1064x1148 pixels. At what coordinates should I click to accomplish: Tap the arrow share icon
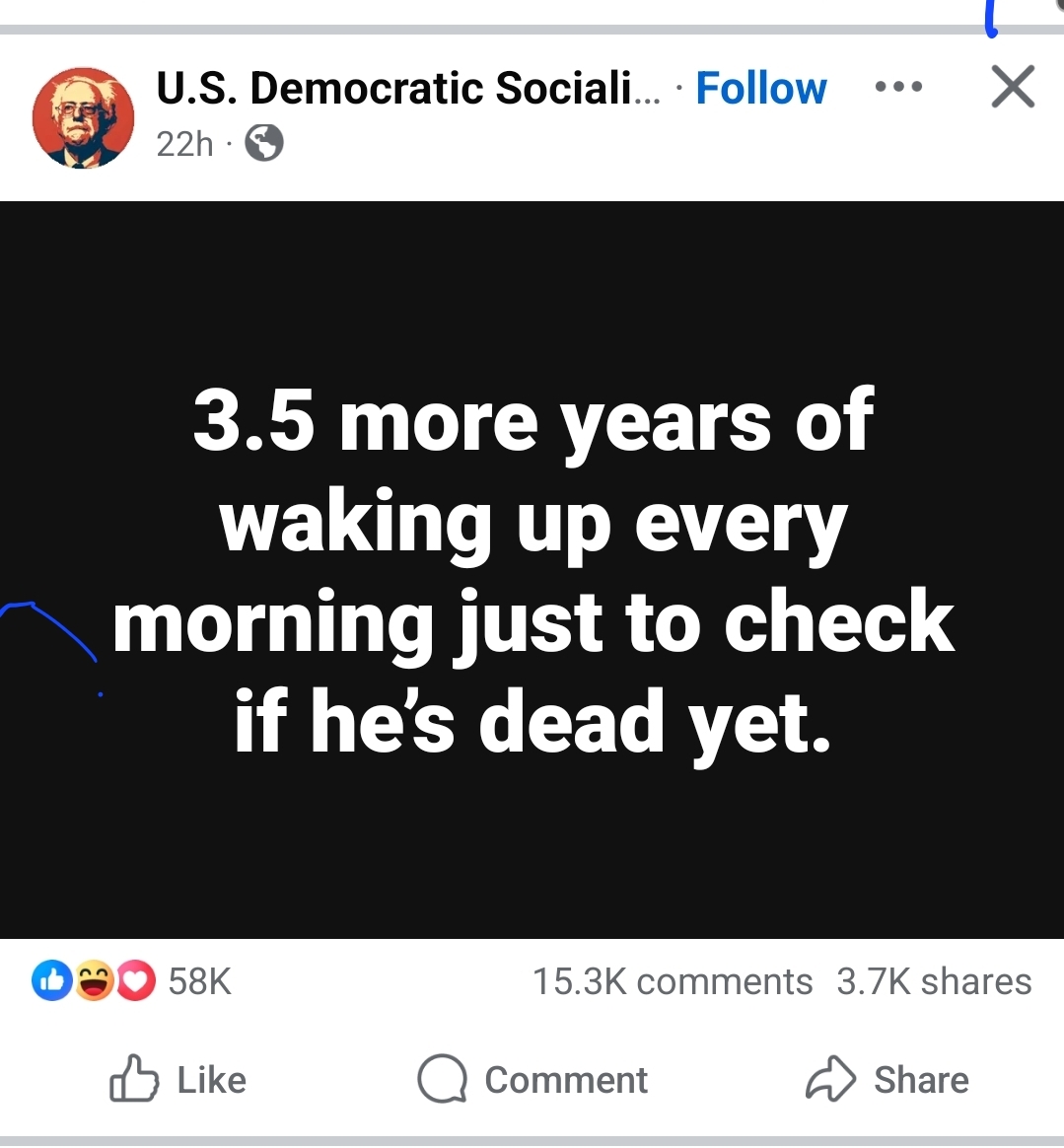click(830, 1079)
